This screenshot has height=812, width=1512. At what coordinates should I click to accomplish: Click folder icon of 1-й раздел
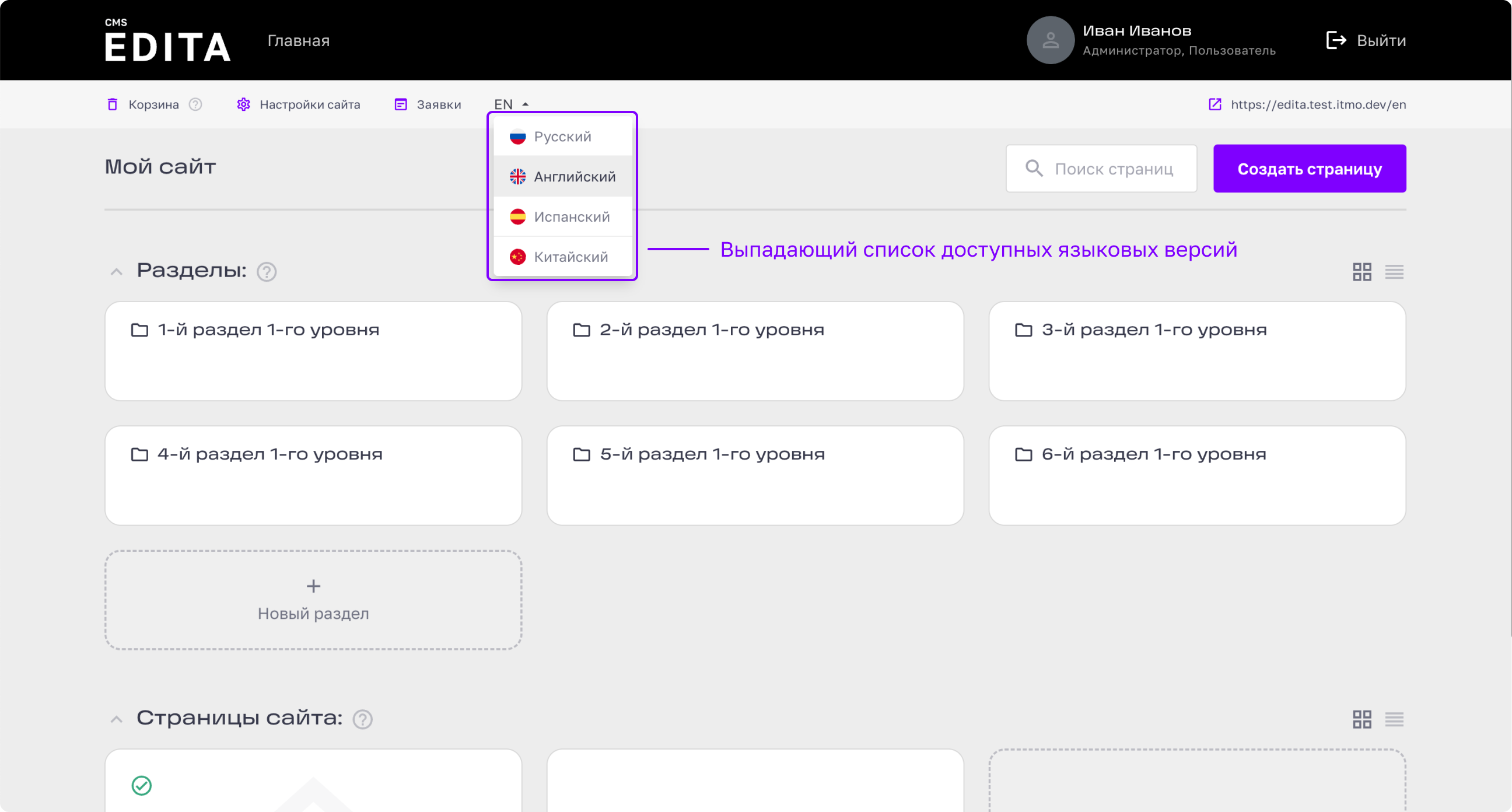pyautogui.click(x=139, y=330)
